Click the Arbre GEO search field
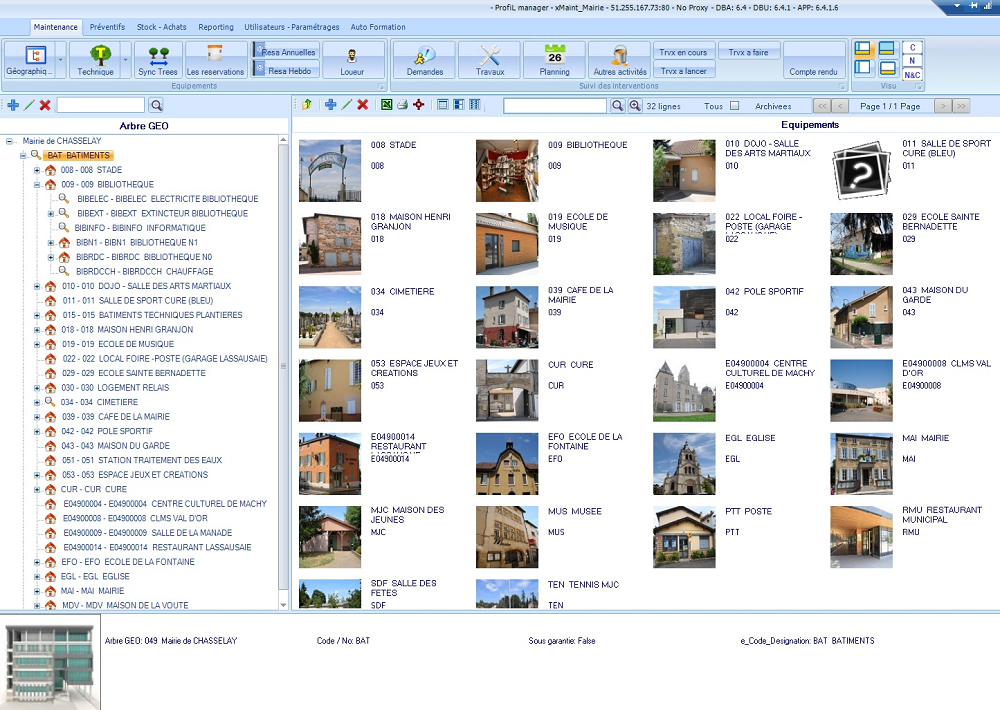This screenshot has width=1000, height=710. [101, 105]
